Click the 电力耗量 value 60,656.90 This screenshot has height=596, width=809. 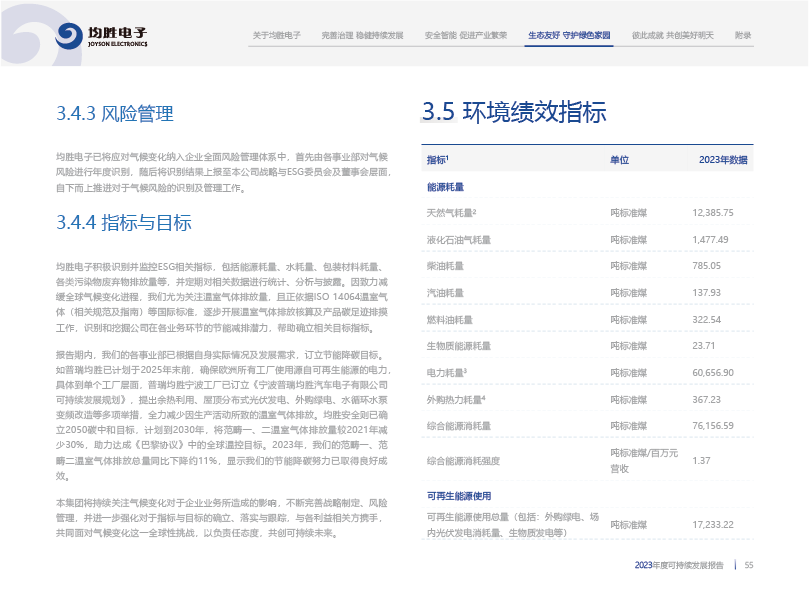tap(713, 372)
